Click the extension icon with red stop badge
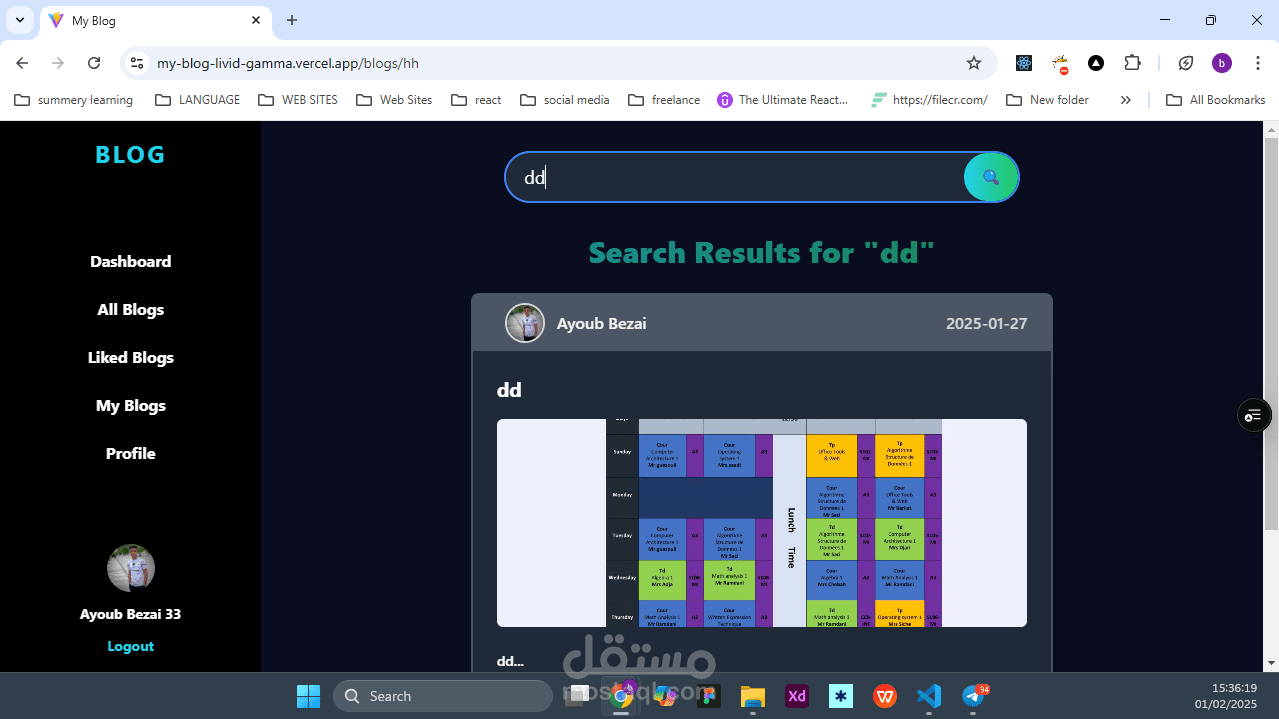The width and height of the screenshot is (1279, 719). tap(1060, 64)
